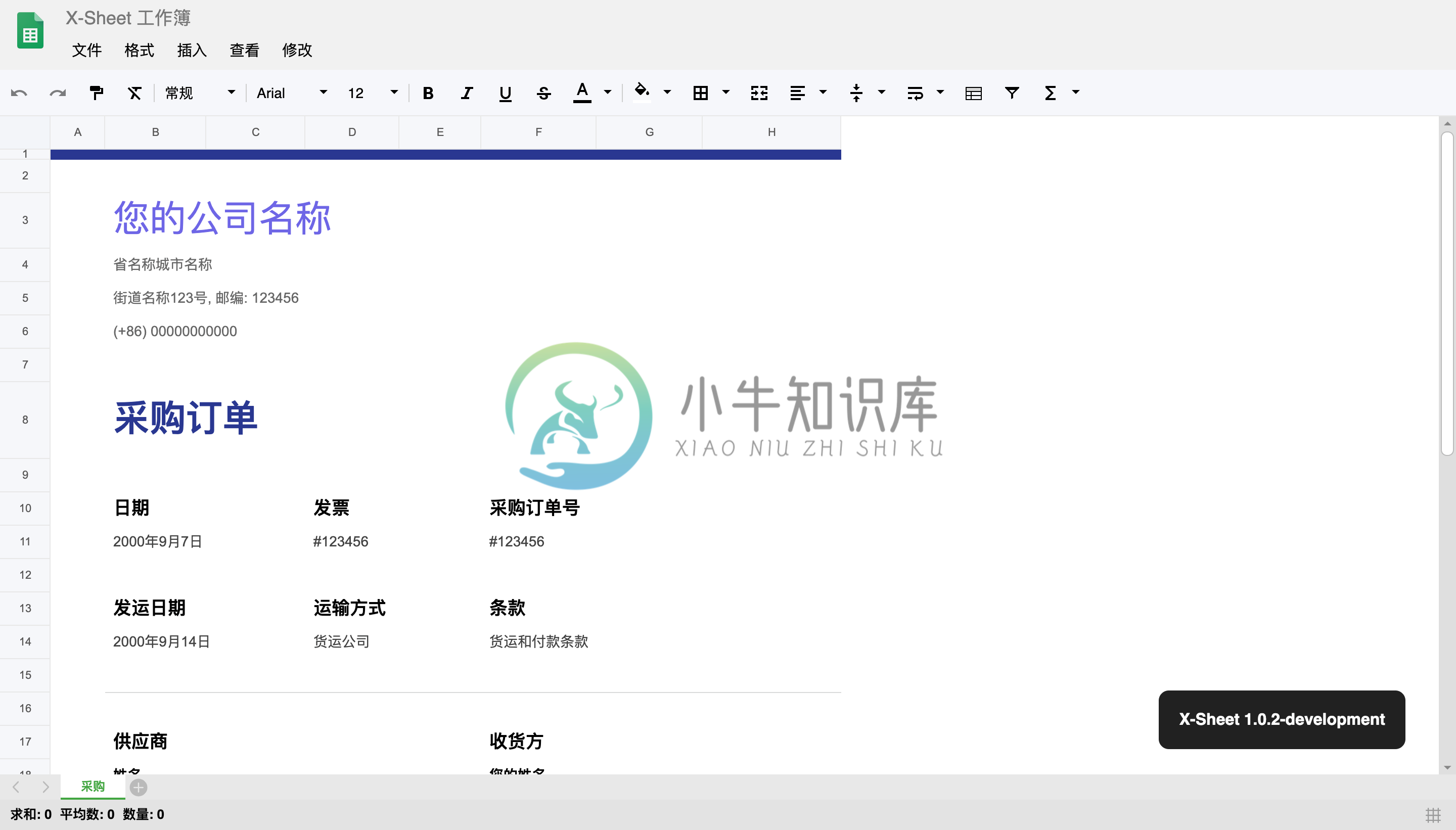The height and width of the screenshot is (830, 1456).
Task: Select the cell 货运和付款条款
Action: [x=538, y=642]
